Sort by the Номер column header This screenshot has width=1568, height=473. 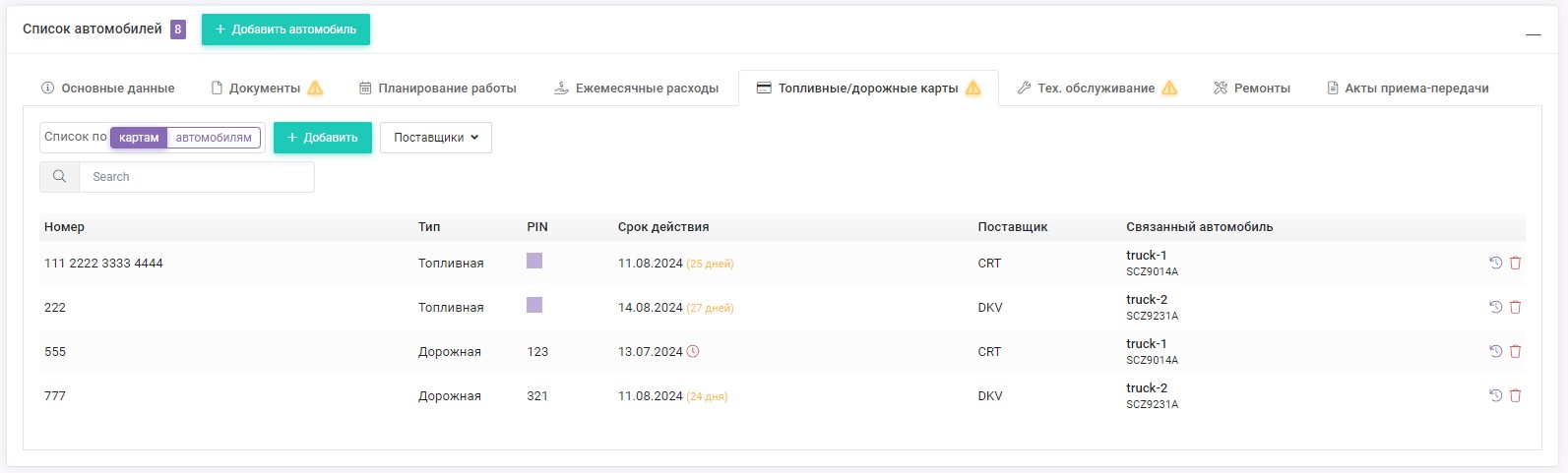pos(64,226)
